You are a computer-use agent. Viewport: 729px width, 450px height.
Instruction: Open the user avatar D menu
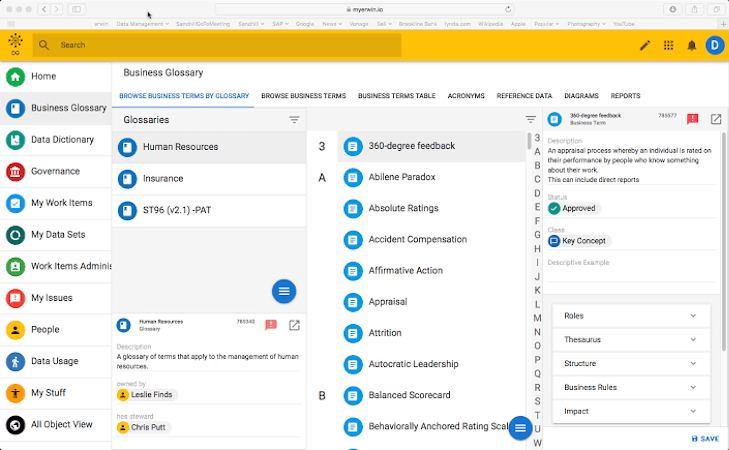click(x=715, y=45)
